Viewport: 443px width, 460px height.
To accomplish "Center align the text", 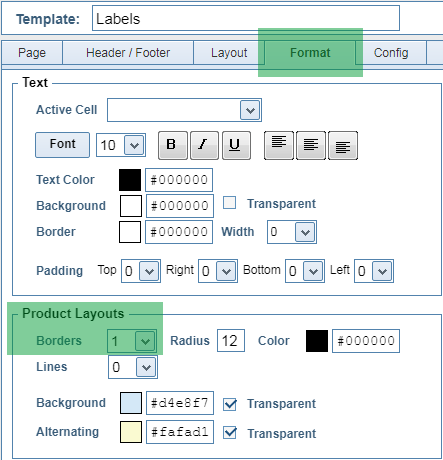I will (x=311, y=145).
